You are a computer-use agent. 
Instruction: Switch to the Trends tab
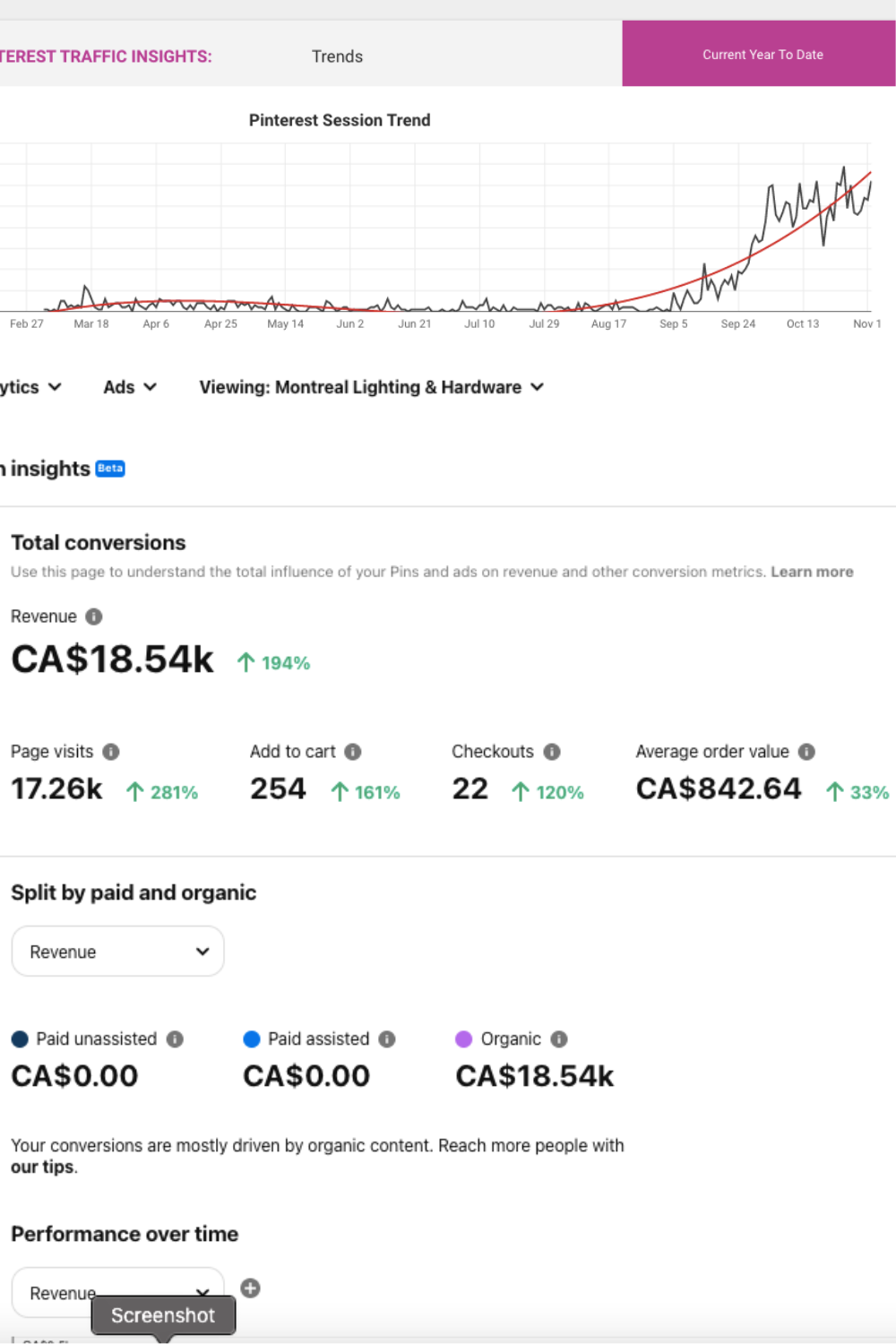337,56
